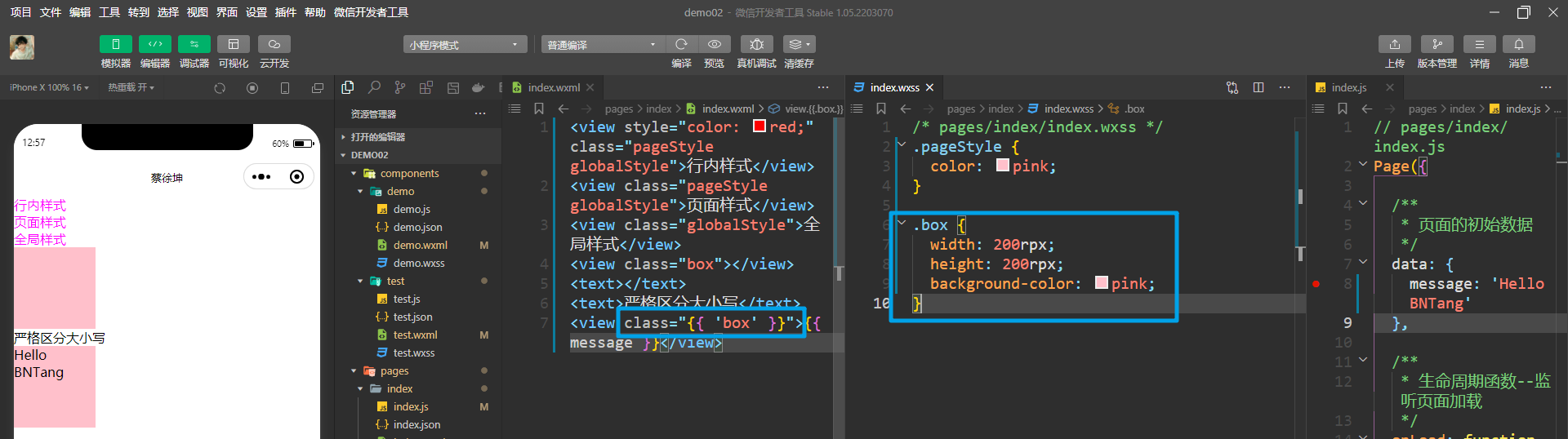Start real device debugging (真机调试)

tap(757, 44)
